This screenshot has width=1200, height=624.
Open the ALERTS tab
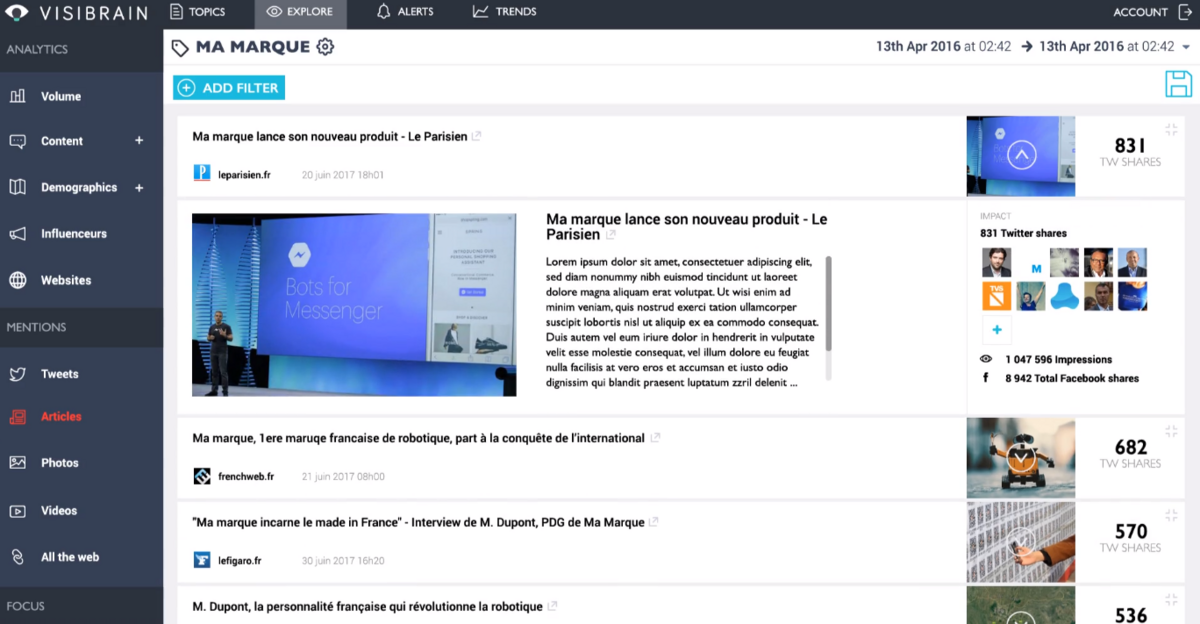point(406,12)
